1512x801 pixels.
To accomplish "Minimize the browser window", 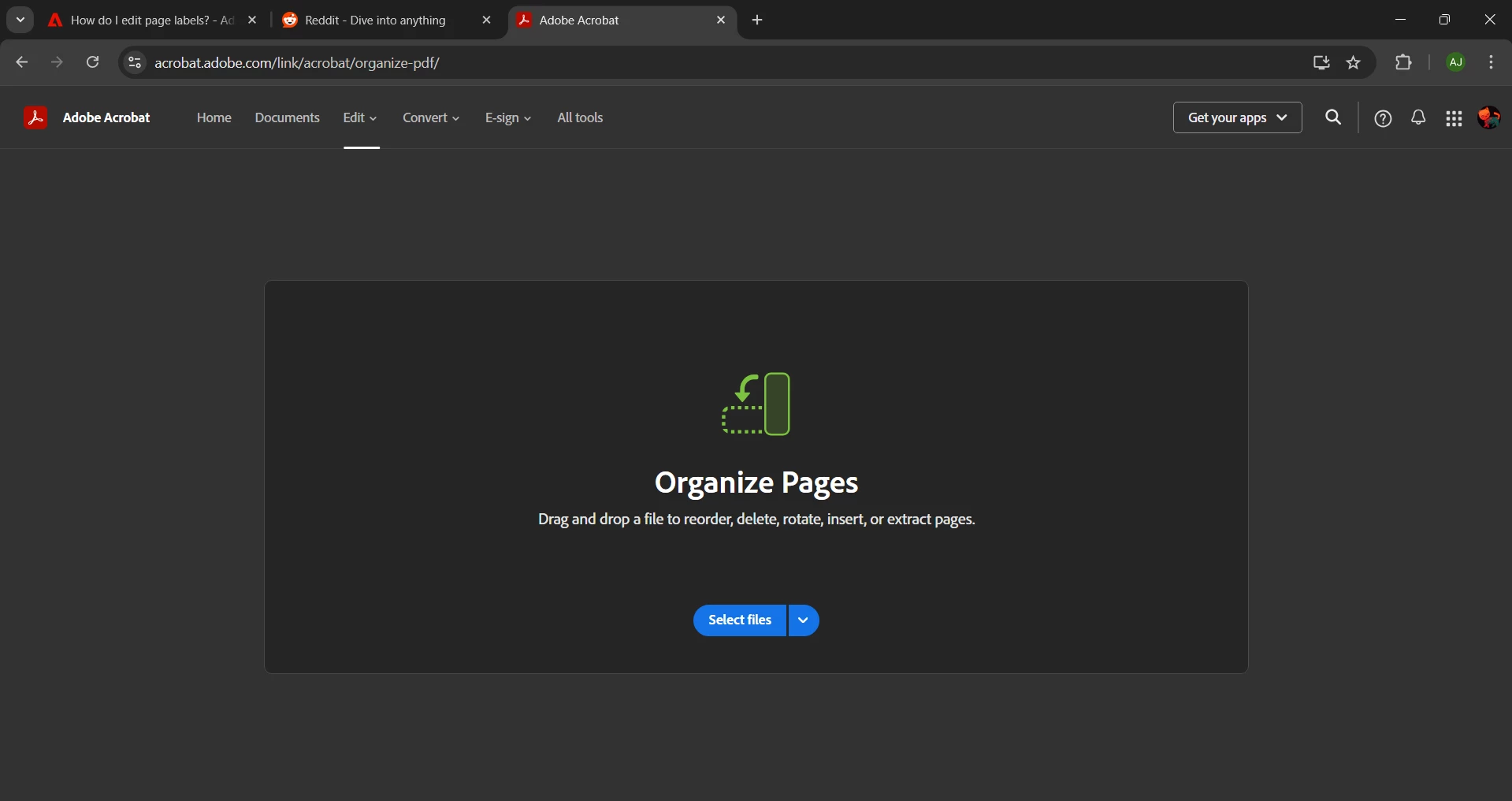I will 1400,20.
